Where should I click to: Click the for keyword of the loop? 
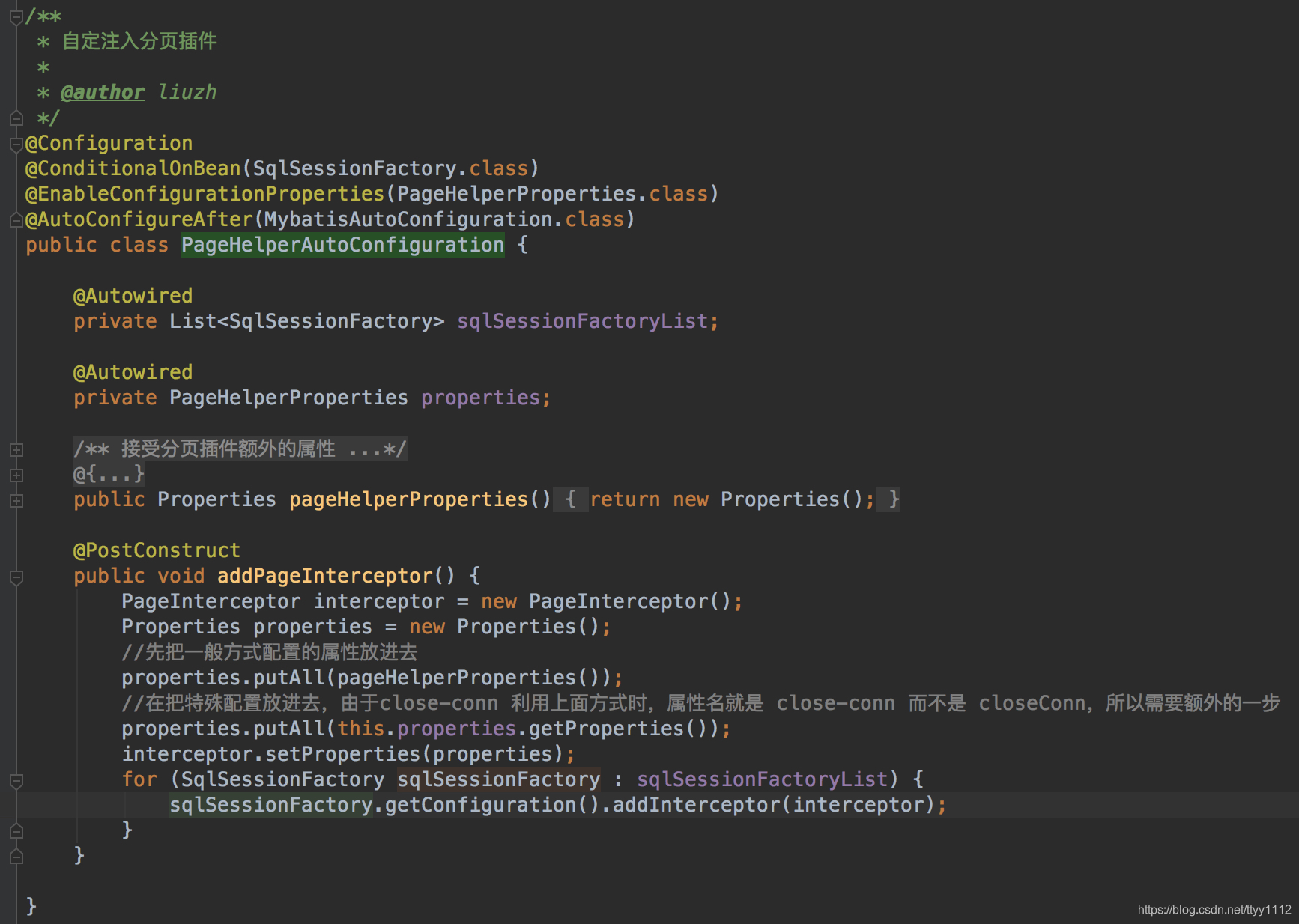[x=139, y=779]
